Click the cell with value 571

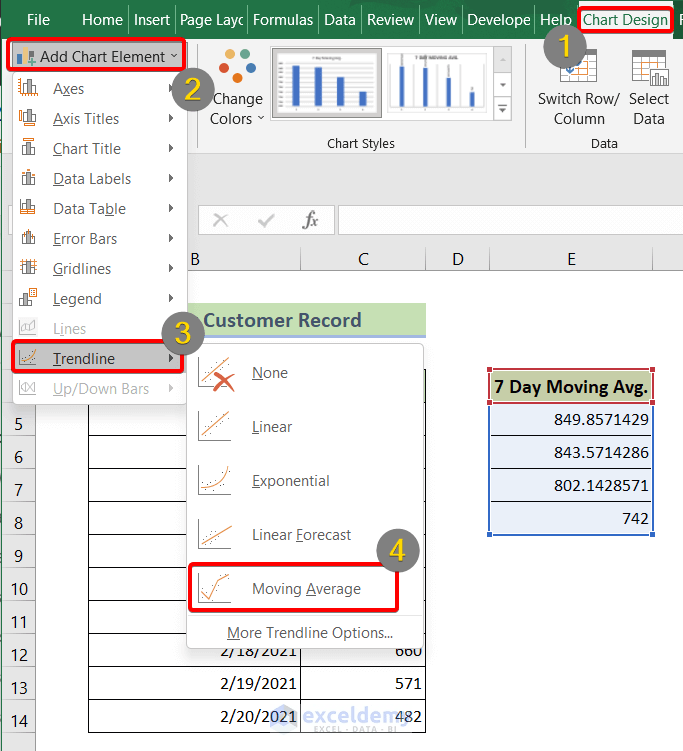point(363,683)
